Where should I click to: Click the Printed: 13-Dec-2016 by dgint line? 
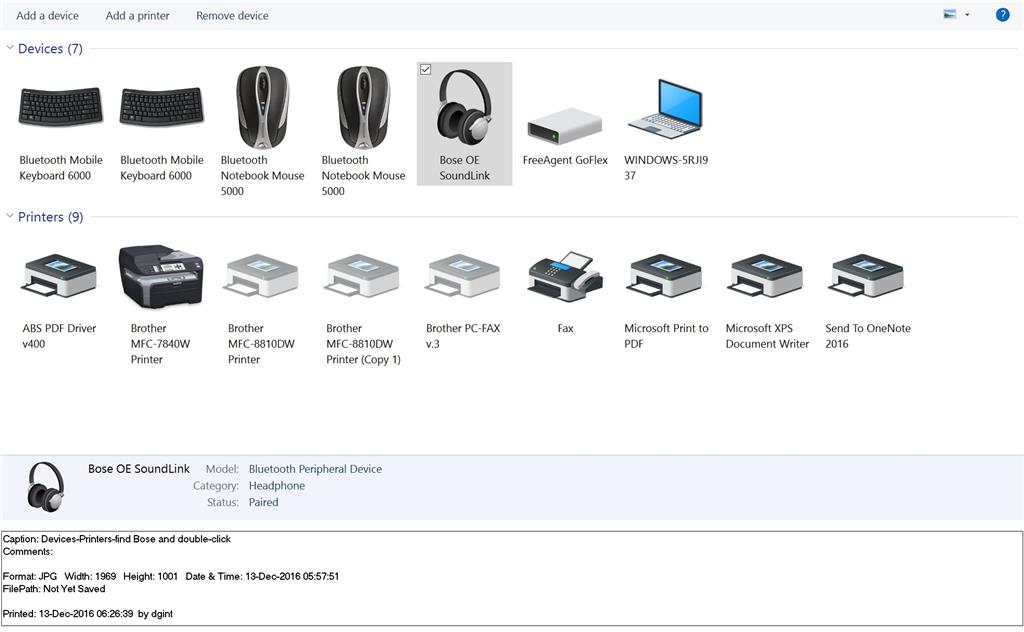tap(88, 614)
